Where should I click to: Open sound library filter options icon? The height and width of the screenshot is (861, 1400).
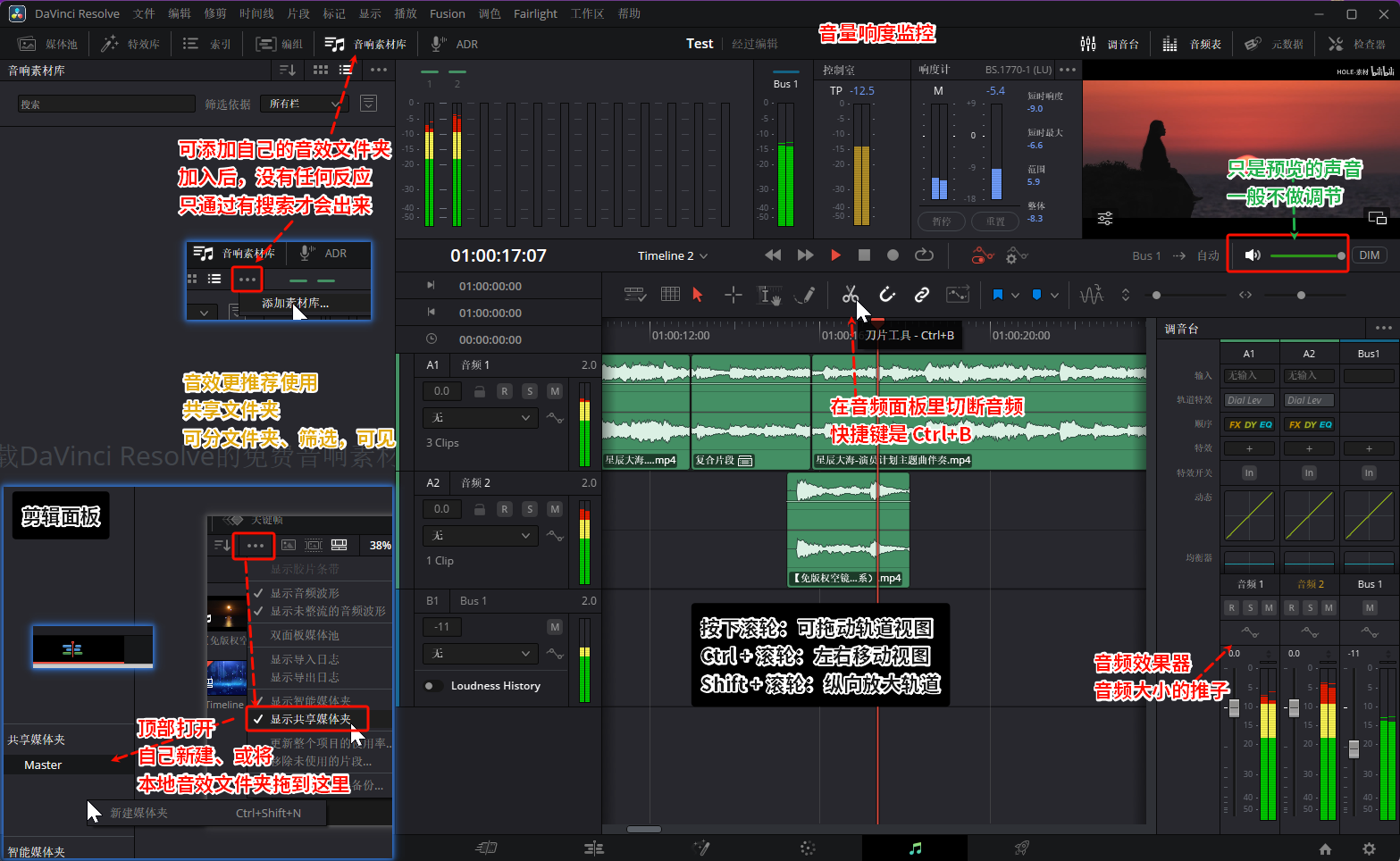[368, 104]
